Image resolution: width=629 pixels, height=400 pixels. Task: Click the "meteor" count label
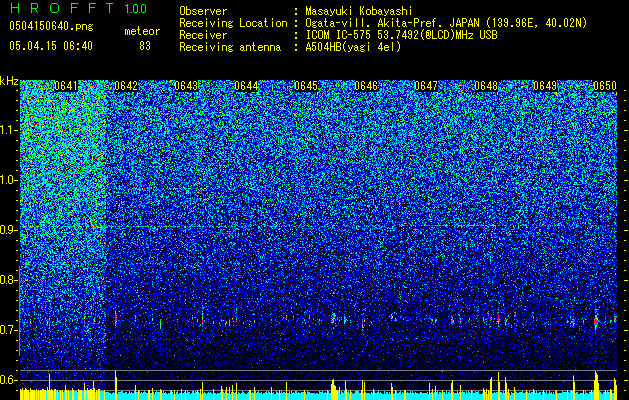coord(142,31)
